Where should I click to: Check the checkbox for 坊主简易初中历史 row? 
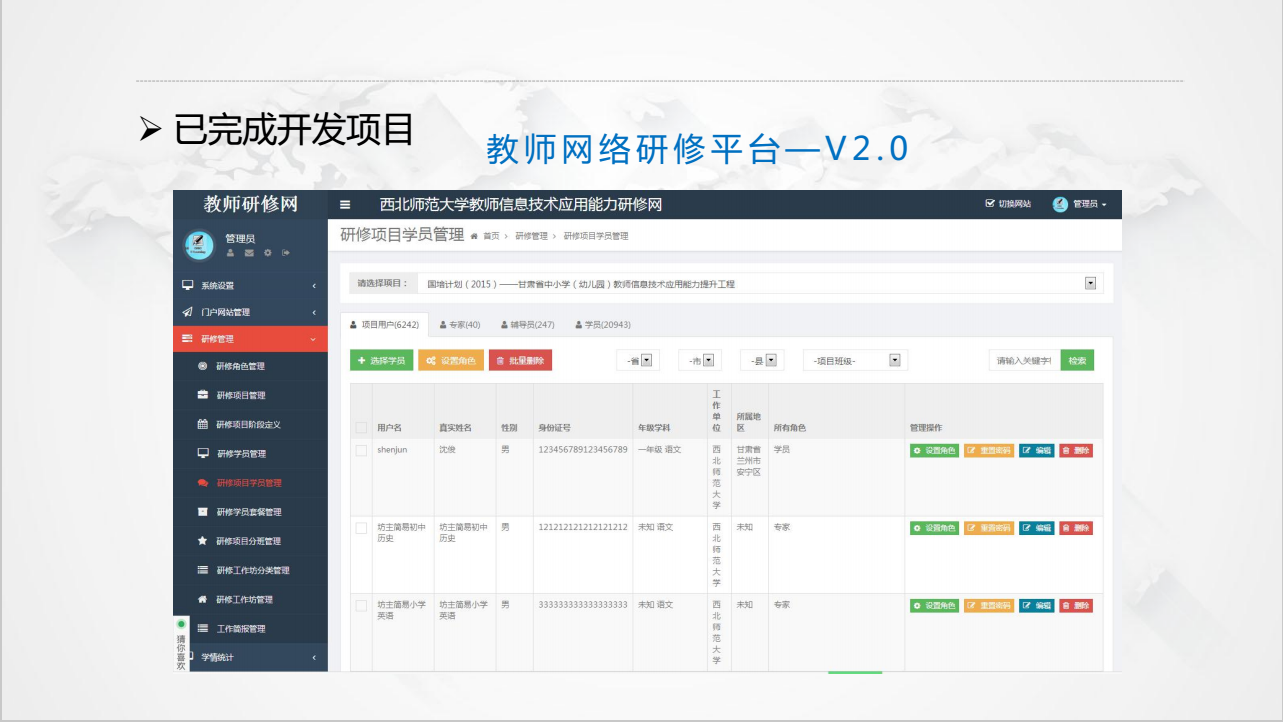pos(361,528)
